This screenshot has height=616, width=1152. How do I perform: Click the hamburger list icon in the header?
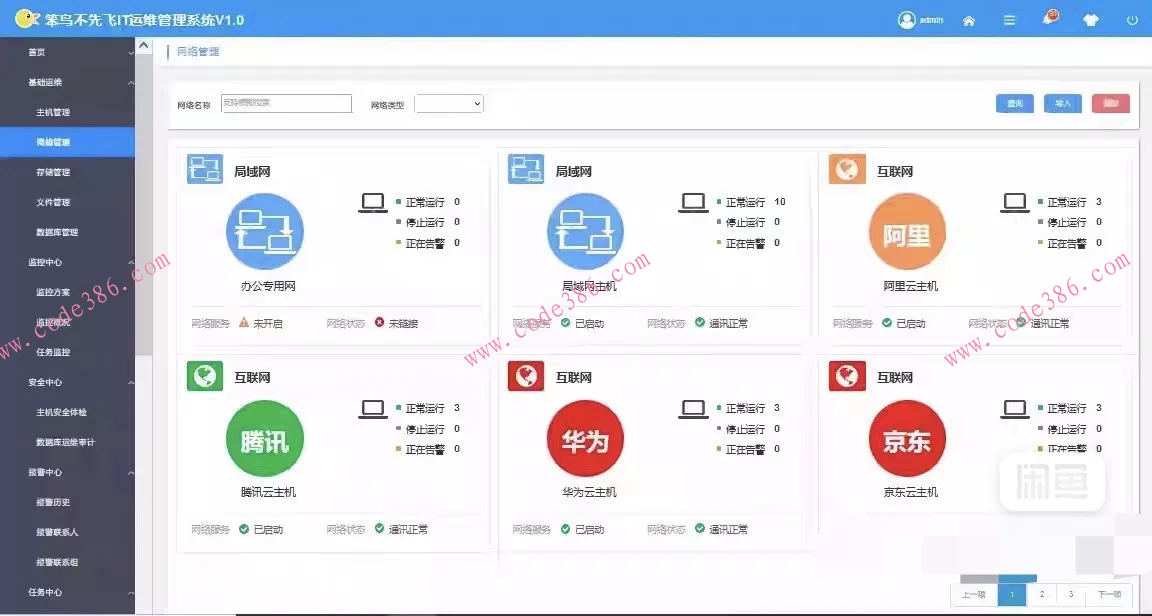click(x=1008, y=19)
